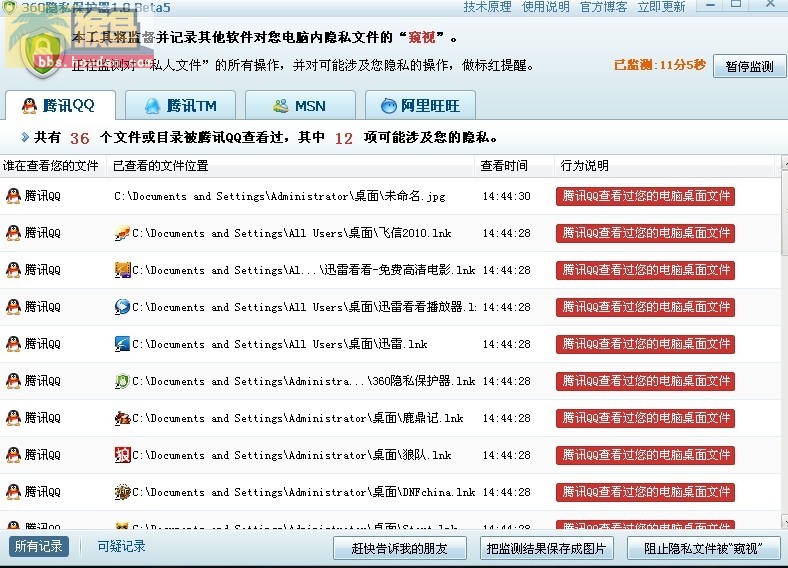Click the 迅雷看看-免费高清电影 shortcut file icon
Viewport: 788px width, 568px height.
pos(122,270)
